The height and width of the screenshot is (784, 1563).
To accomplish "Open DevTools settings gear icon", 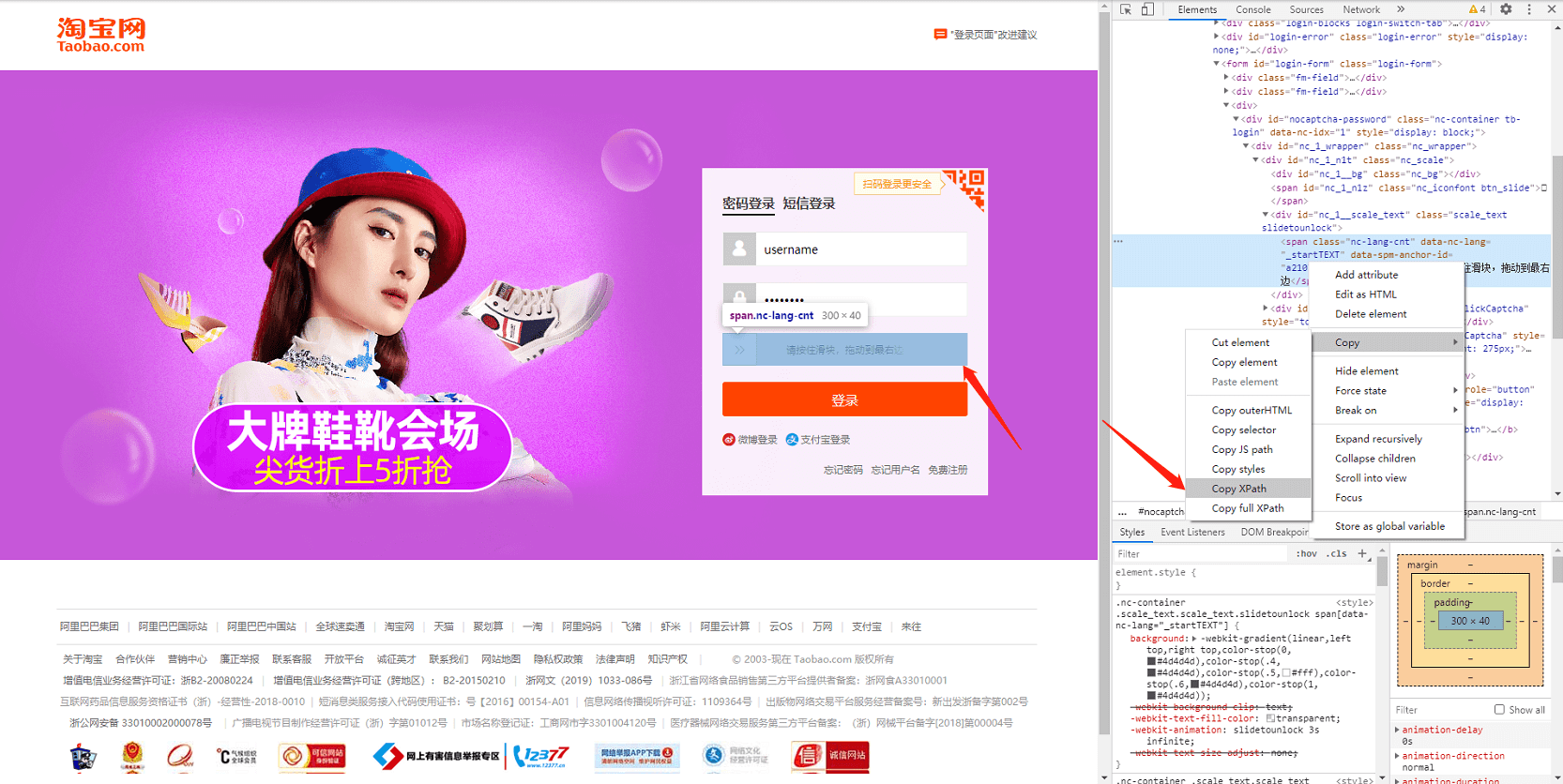I will point(1506,9).
